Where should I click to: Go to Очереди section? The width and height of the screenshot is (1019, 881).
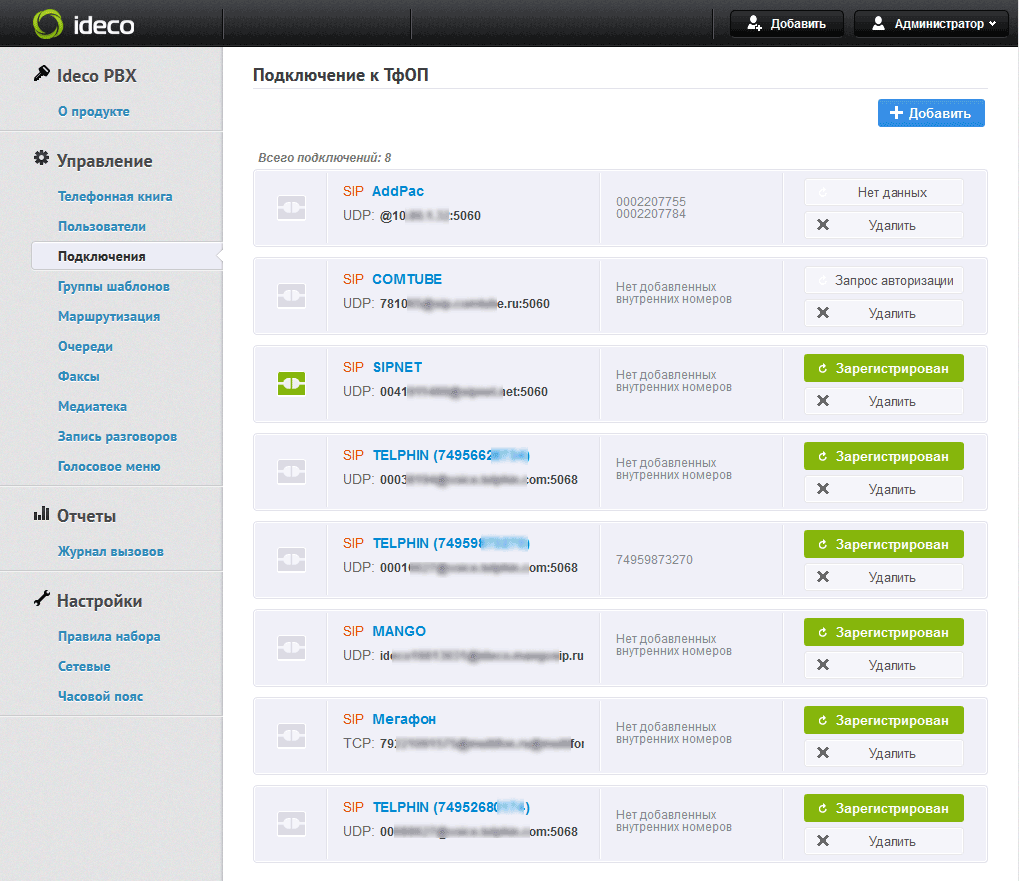click(x=85, y=346)
